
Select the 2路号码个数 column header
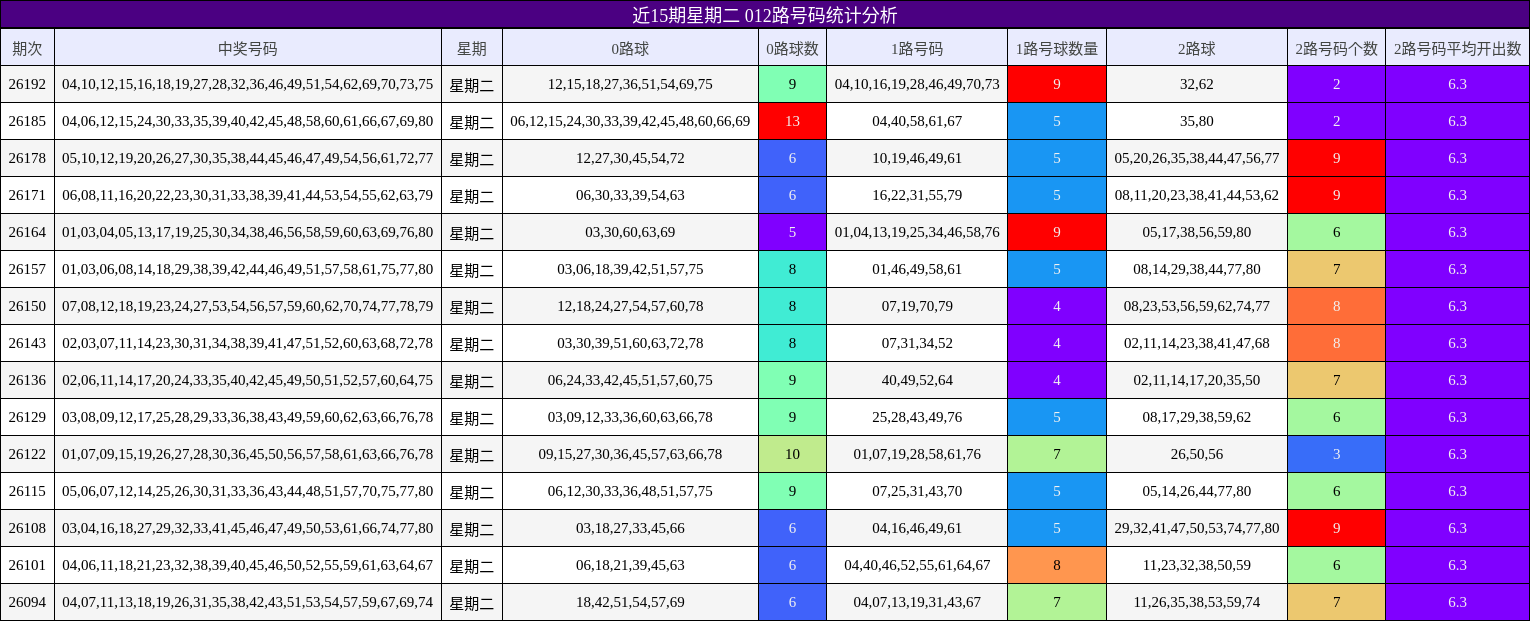pyautogui.click(x=1336, y=47)
